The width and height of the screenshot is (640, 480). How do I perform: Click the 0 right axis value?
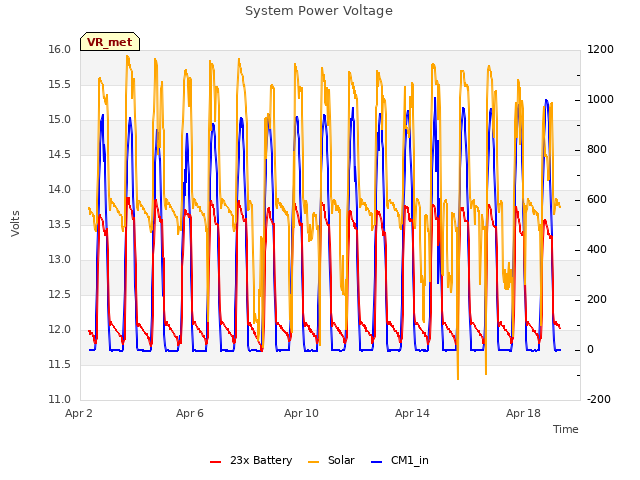(x=590, y=350)
